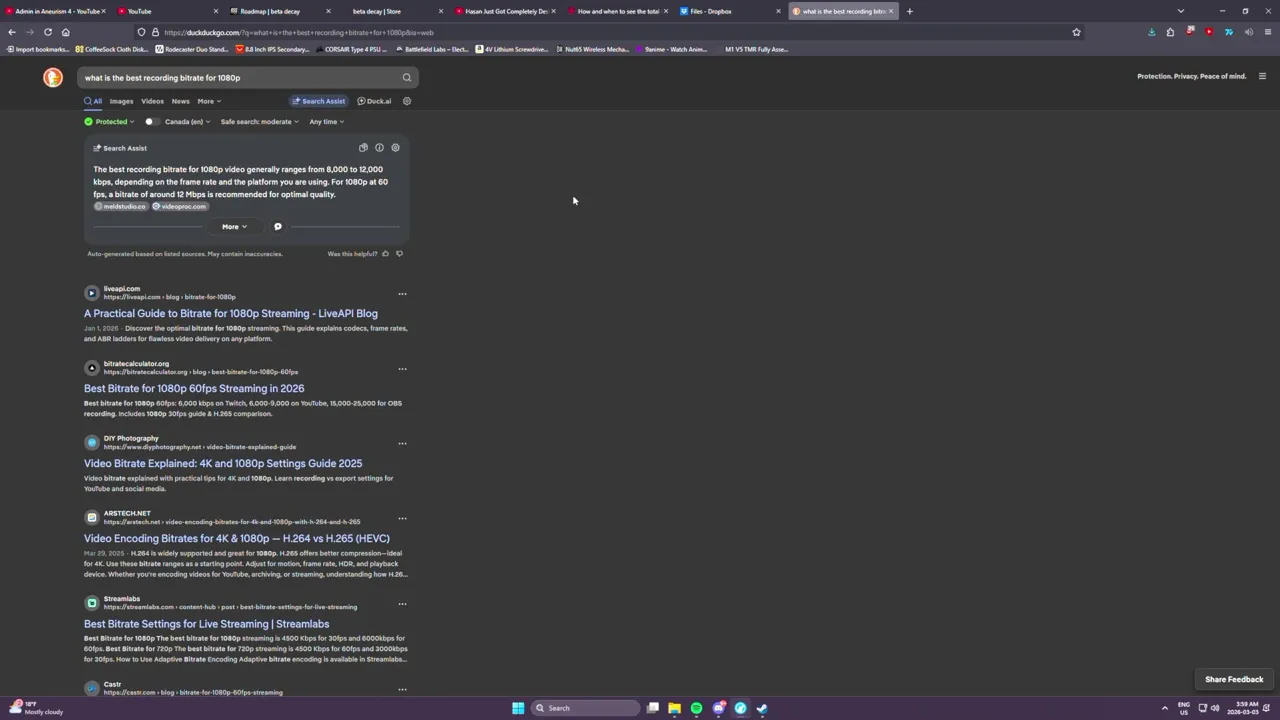Switch to Videos results

coord(152,101)
